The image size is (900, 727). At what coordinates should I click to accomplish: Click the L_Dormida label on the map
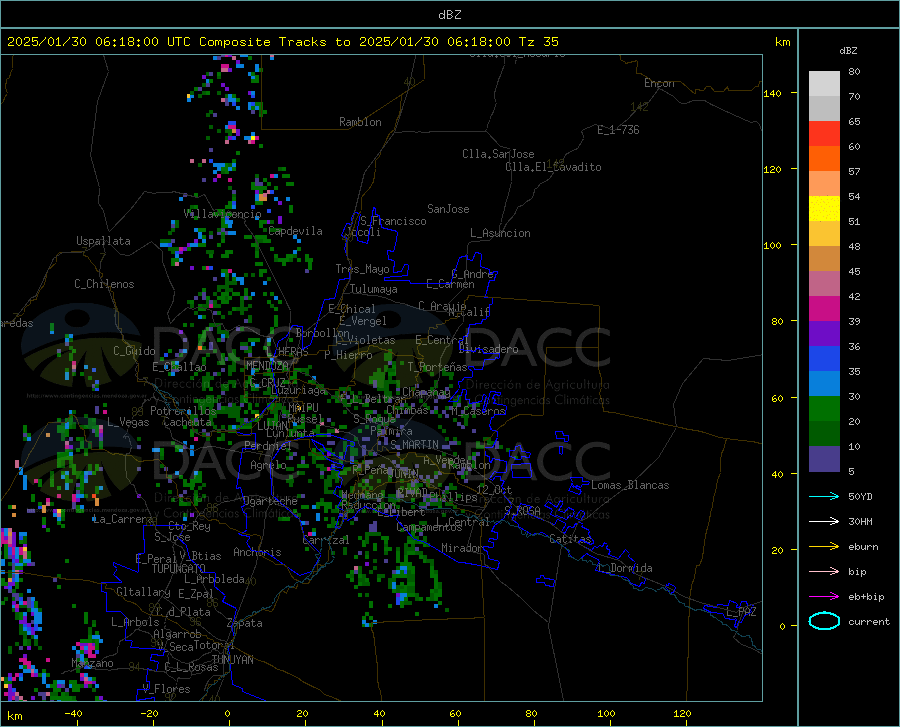[624, 568]
